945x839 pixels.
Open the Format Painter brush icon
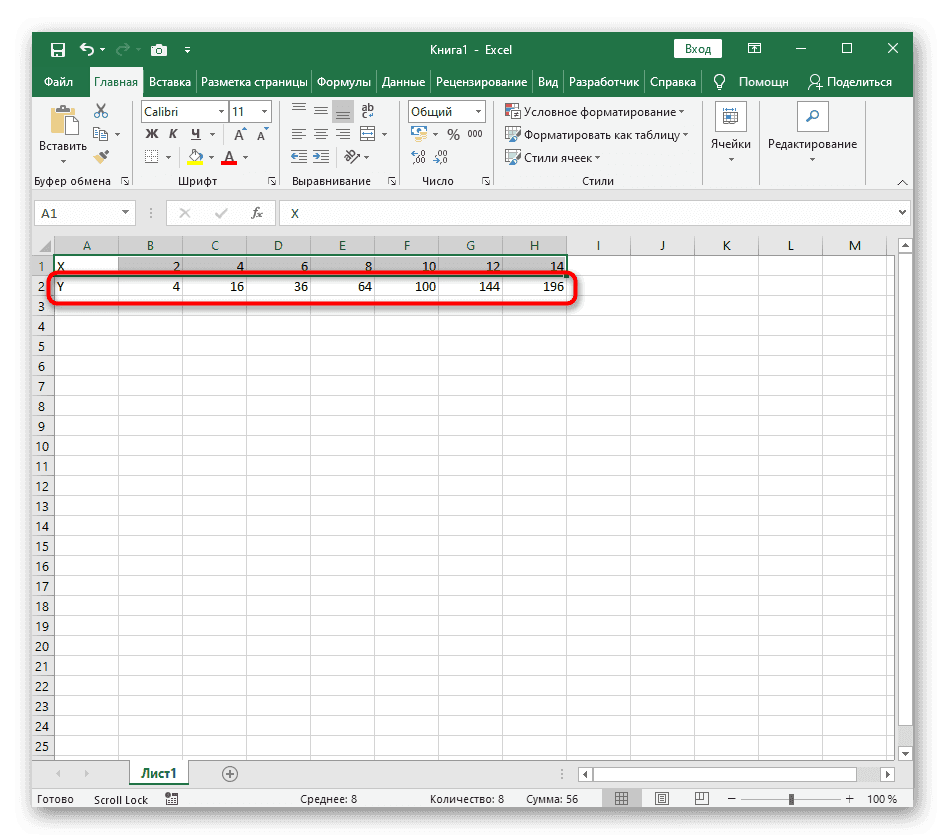(x=101, y=156)
